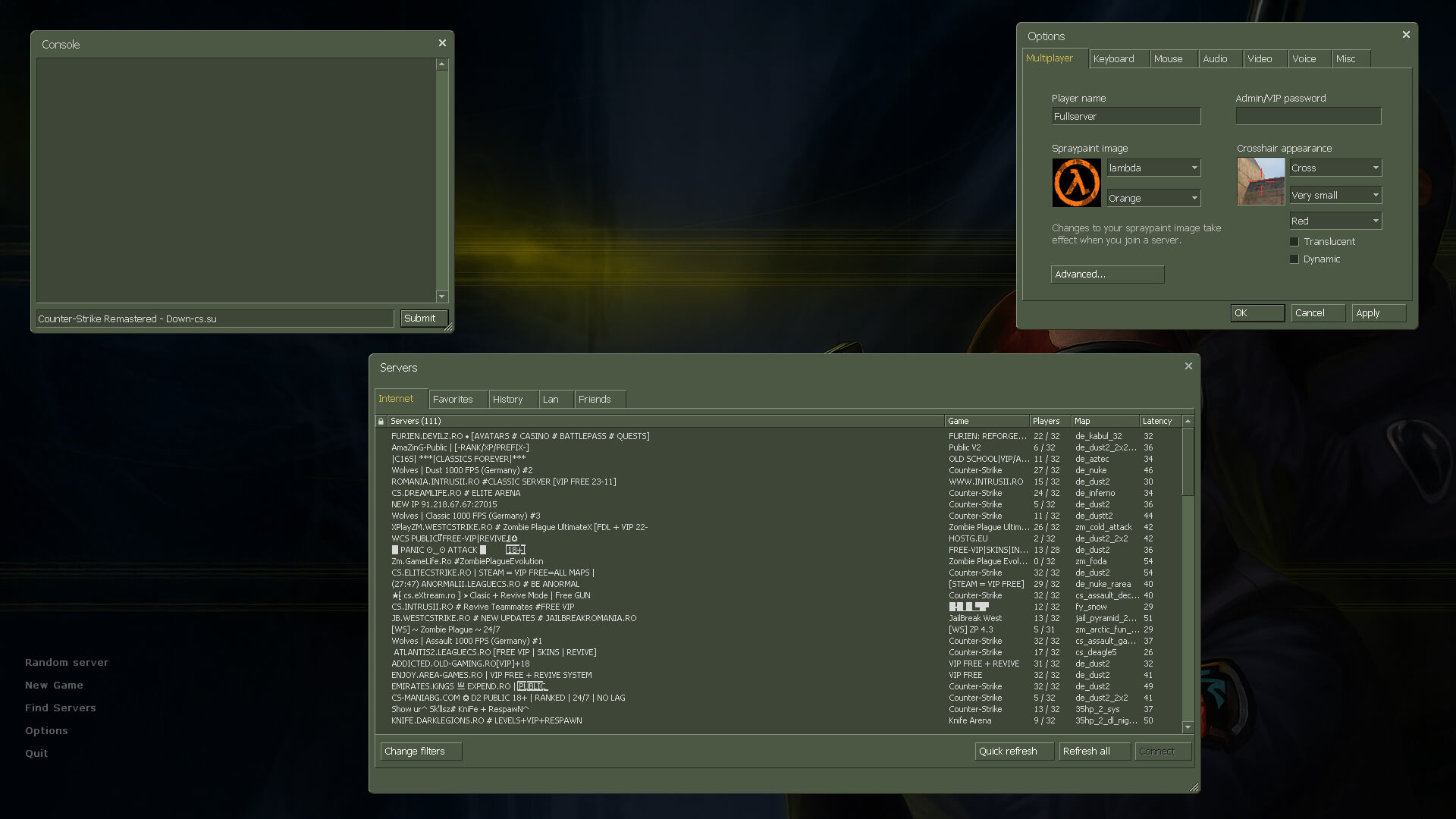Enable Dynamic crosshair checkbox

pos(1294,259)
